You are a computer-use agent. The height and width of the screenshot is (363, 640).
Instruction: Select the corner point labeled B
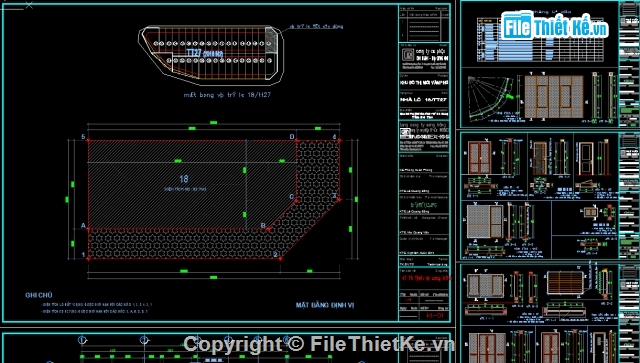[268, 229]
